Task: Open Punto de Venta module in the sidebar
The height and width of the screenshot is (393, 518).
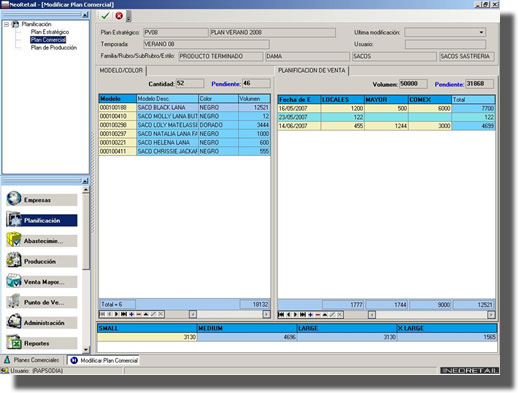Action: pyautogui.click(x=42, y=302)
